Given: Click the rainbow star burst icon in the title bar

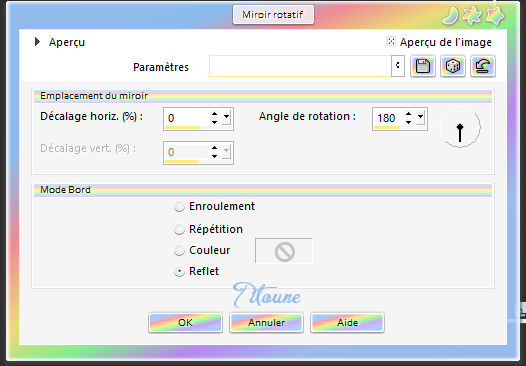Looking at the screenshot, I should (472, 16).
